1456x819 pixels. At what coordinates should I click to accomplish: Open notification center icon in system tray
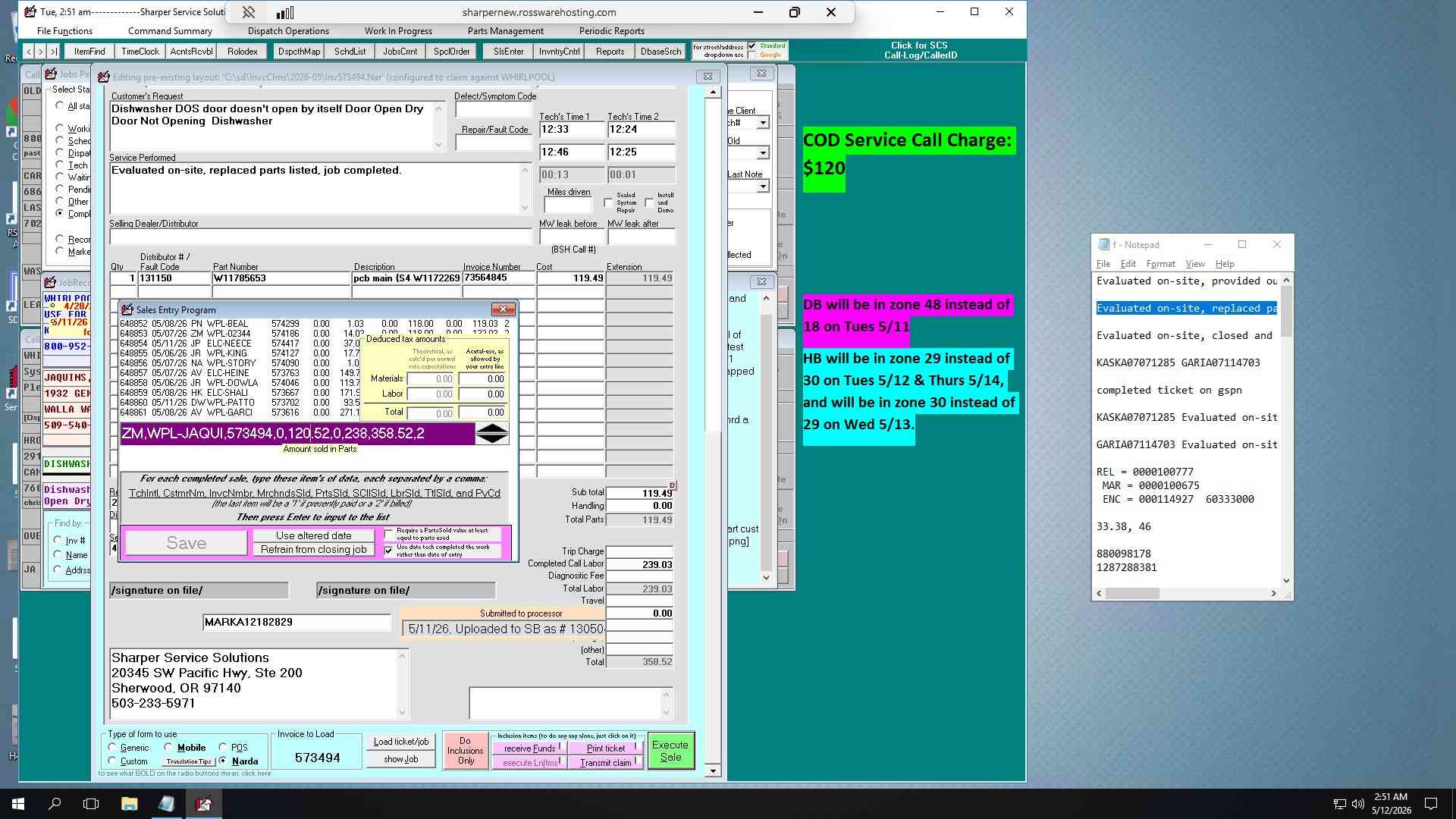point(1431,804)
